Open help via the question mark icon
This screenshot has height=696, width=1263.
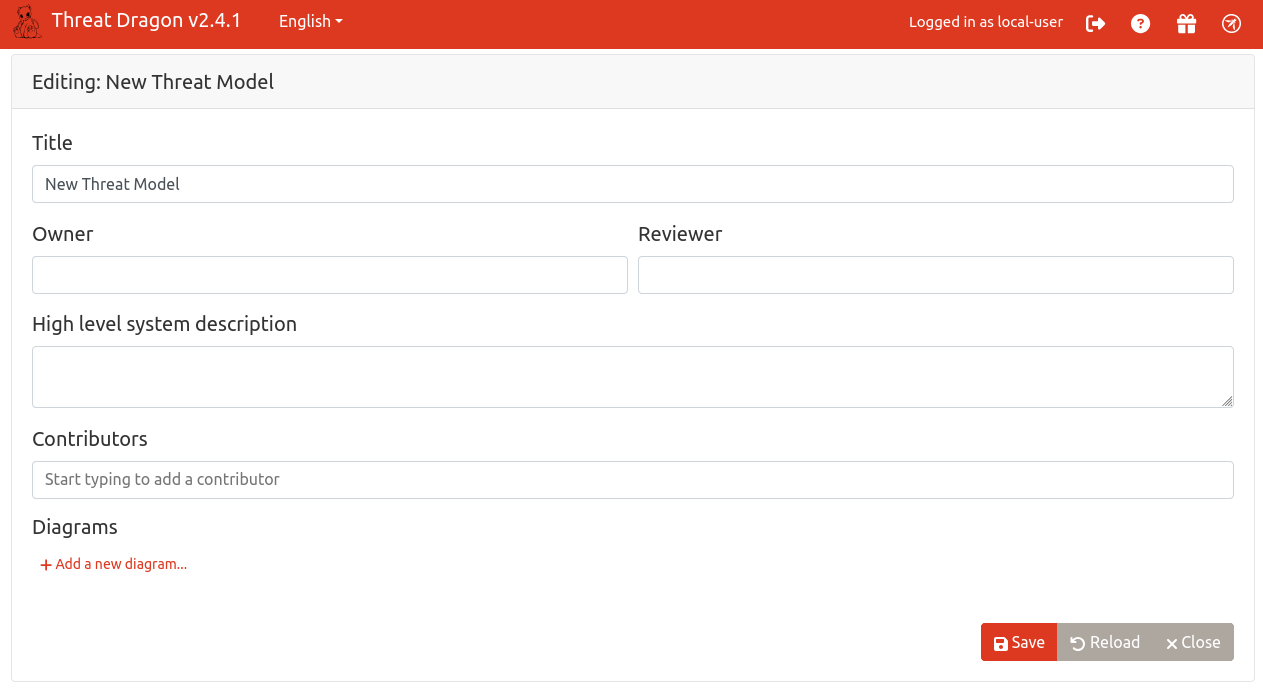pos(1140,23)
